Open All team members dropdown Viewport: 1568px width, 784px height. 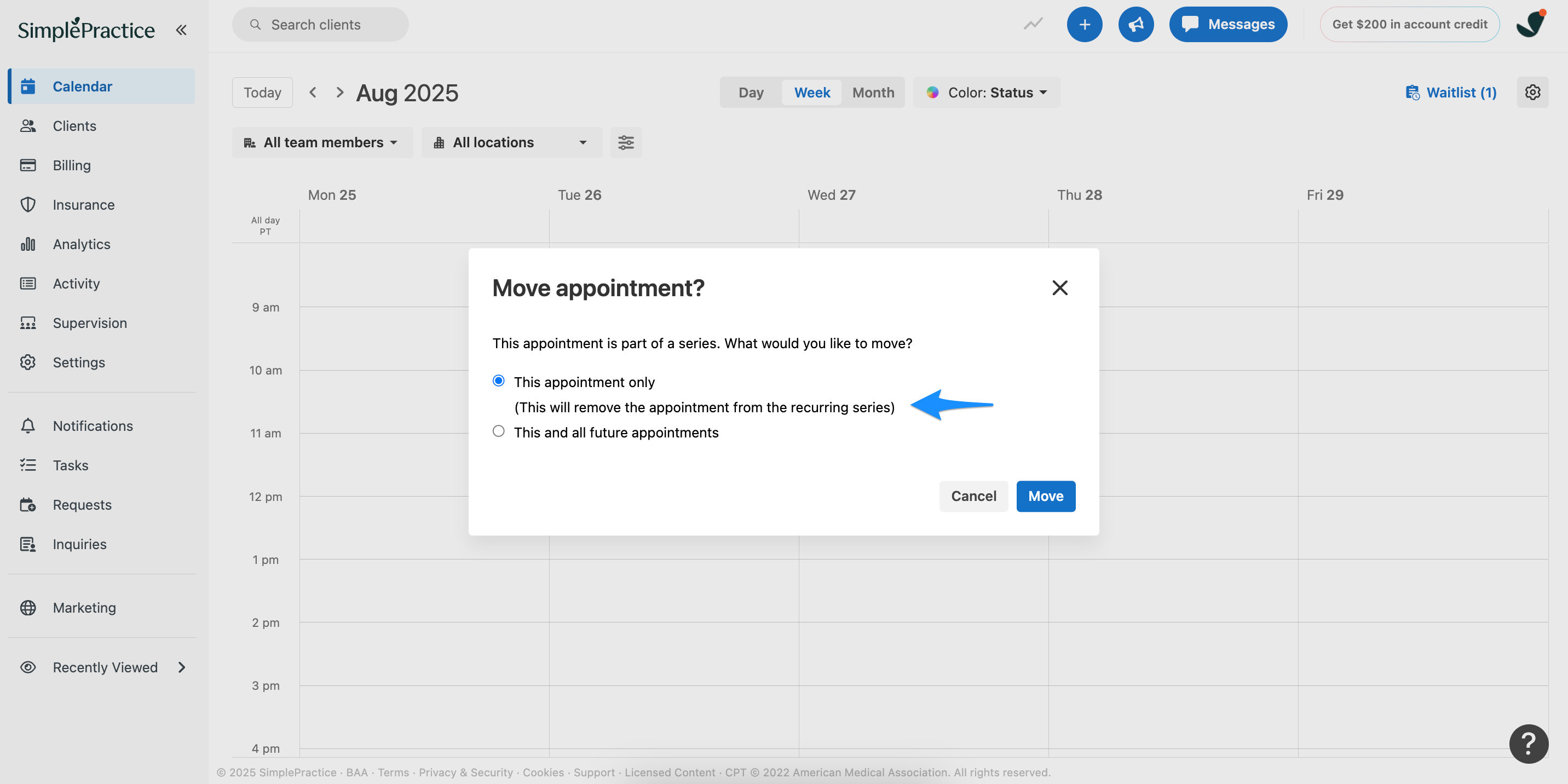coord(322,142)
